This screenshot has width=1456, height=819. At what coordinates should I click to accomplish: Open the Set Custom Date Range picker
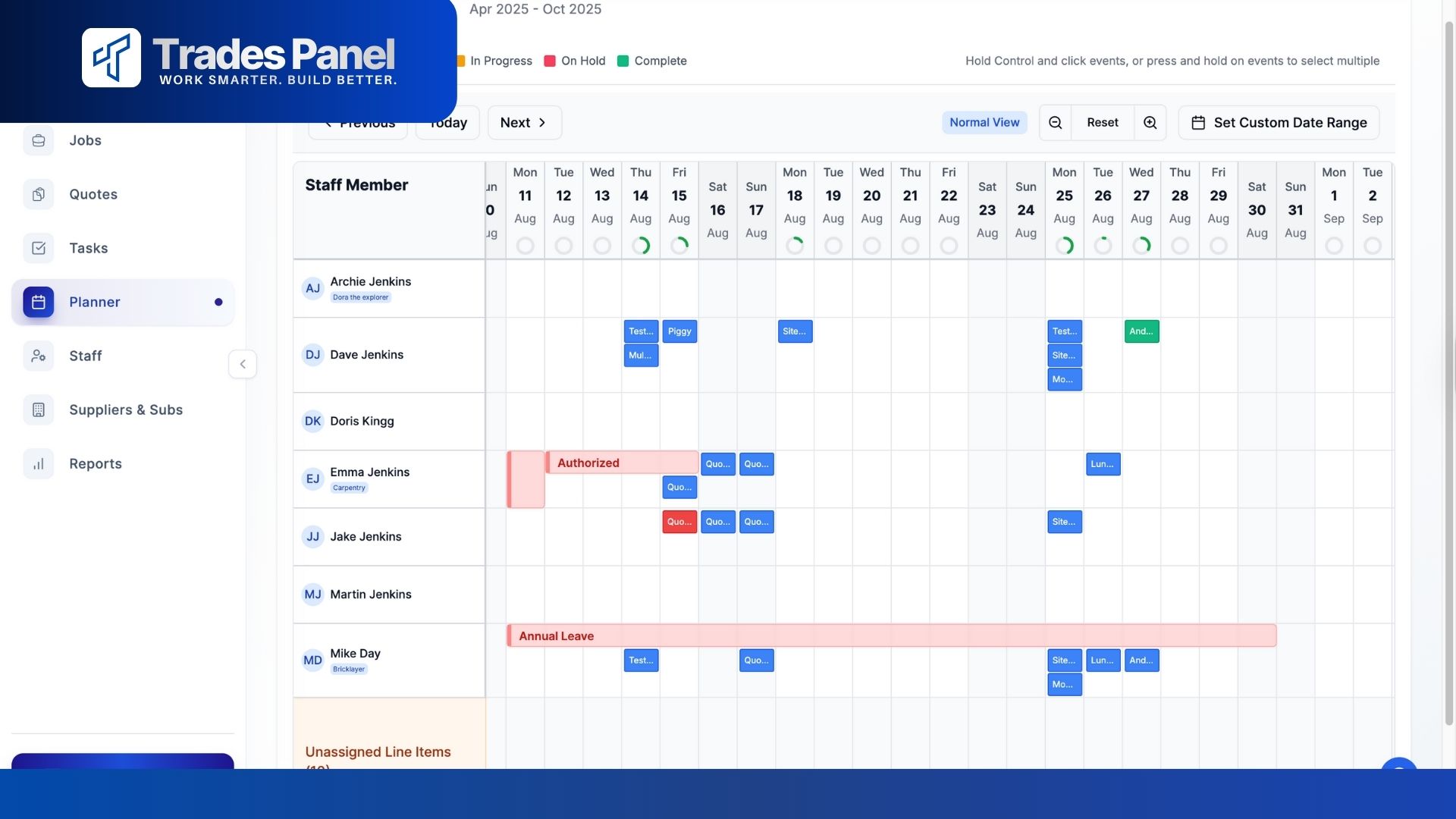(1279, 123)
